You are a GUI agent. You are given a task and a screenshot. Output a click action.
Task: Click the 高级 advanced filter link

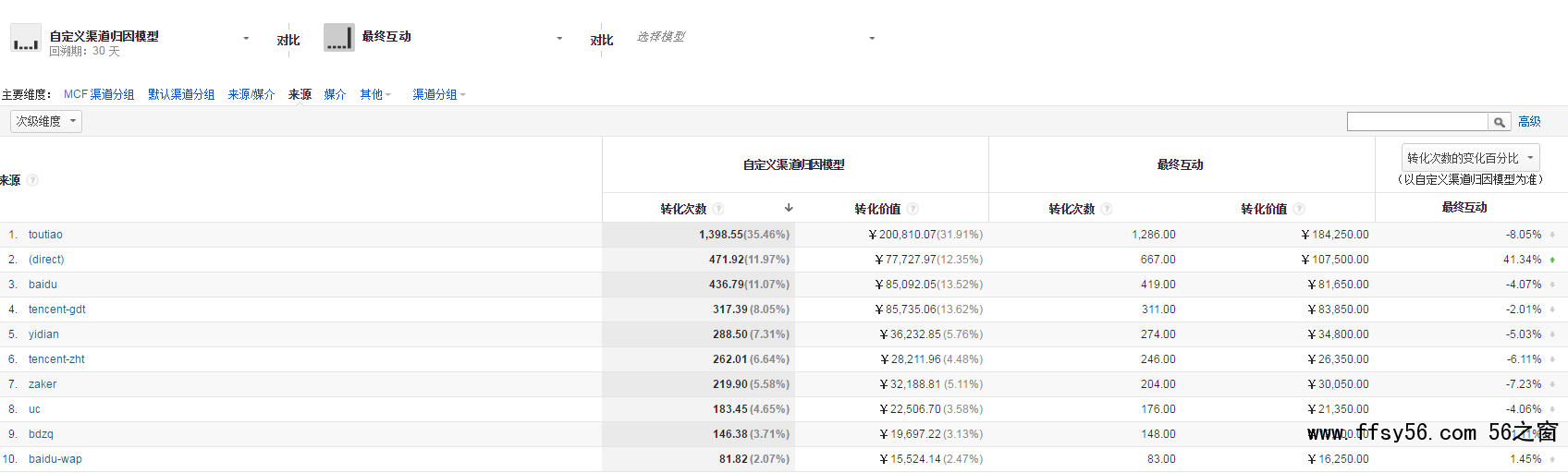pos(1529,122)
